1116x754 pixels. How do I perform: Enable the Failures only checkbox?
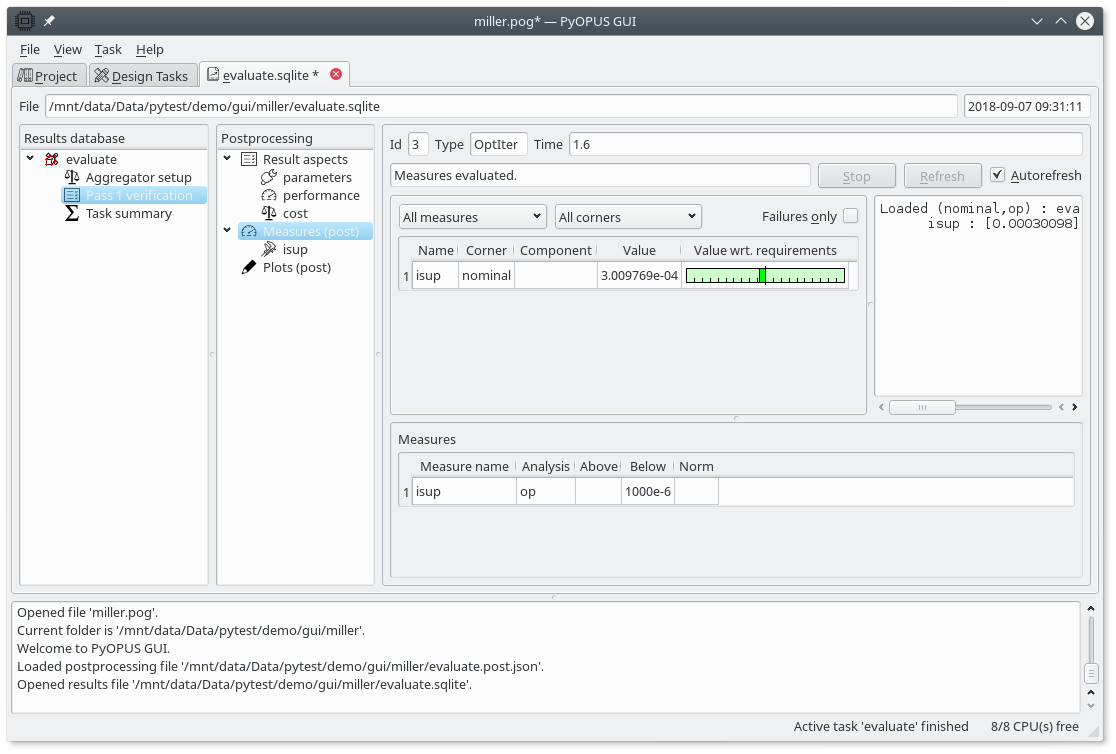(x=850, y=216)
